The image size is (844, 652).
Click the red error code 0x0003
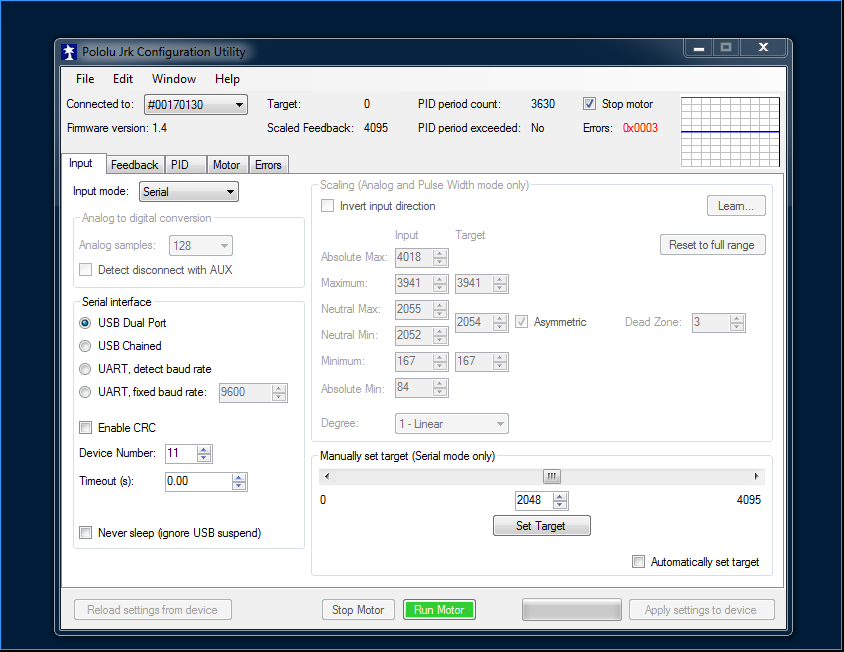click(x=640, y=128)
